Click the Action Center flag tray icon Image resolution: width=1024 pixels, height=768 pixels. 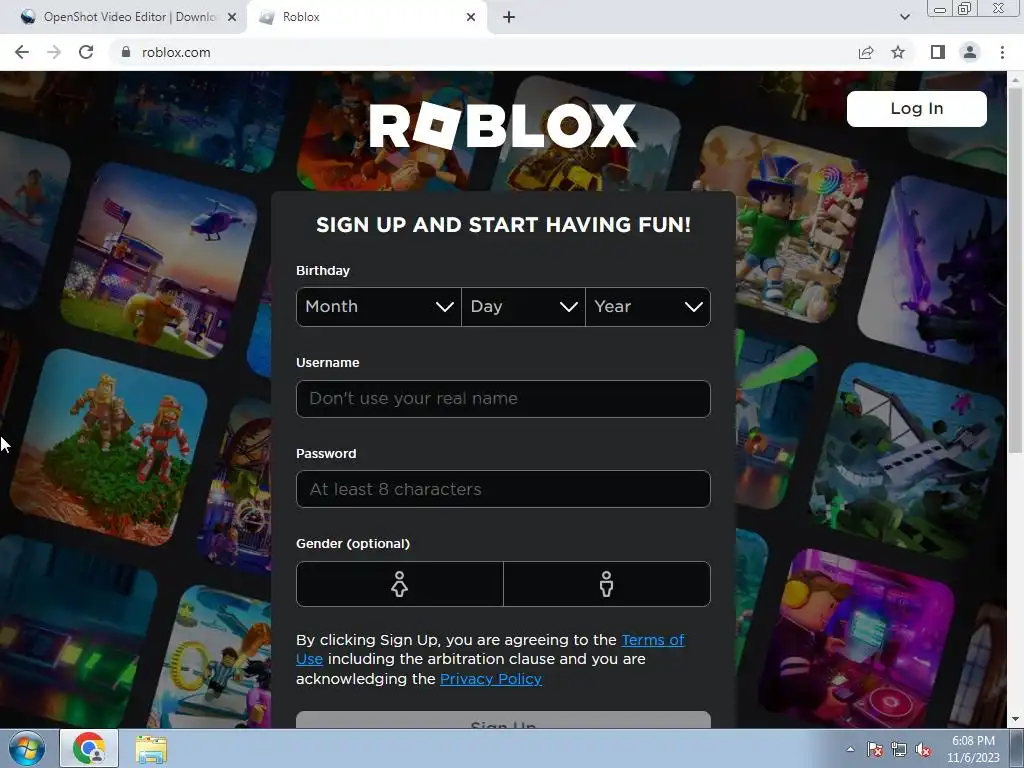(875, 749)
